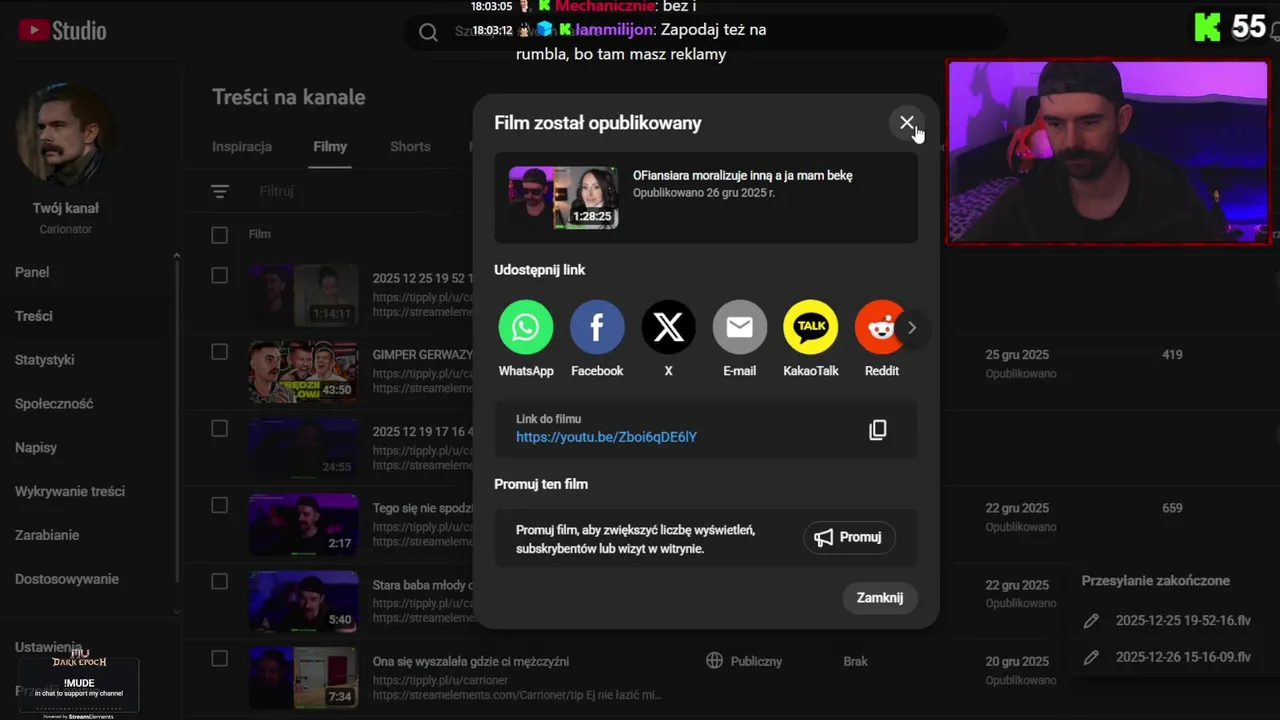1280x720 pixels.
Task: Switch to the Inspiracja tab
Action: pos(242,146)
